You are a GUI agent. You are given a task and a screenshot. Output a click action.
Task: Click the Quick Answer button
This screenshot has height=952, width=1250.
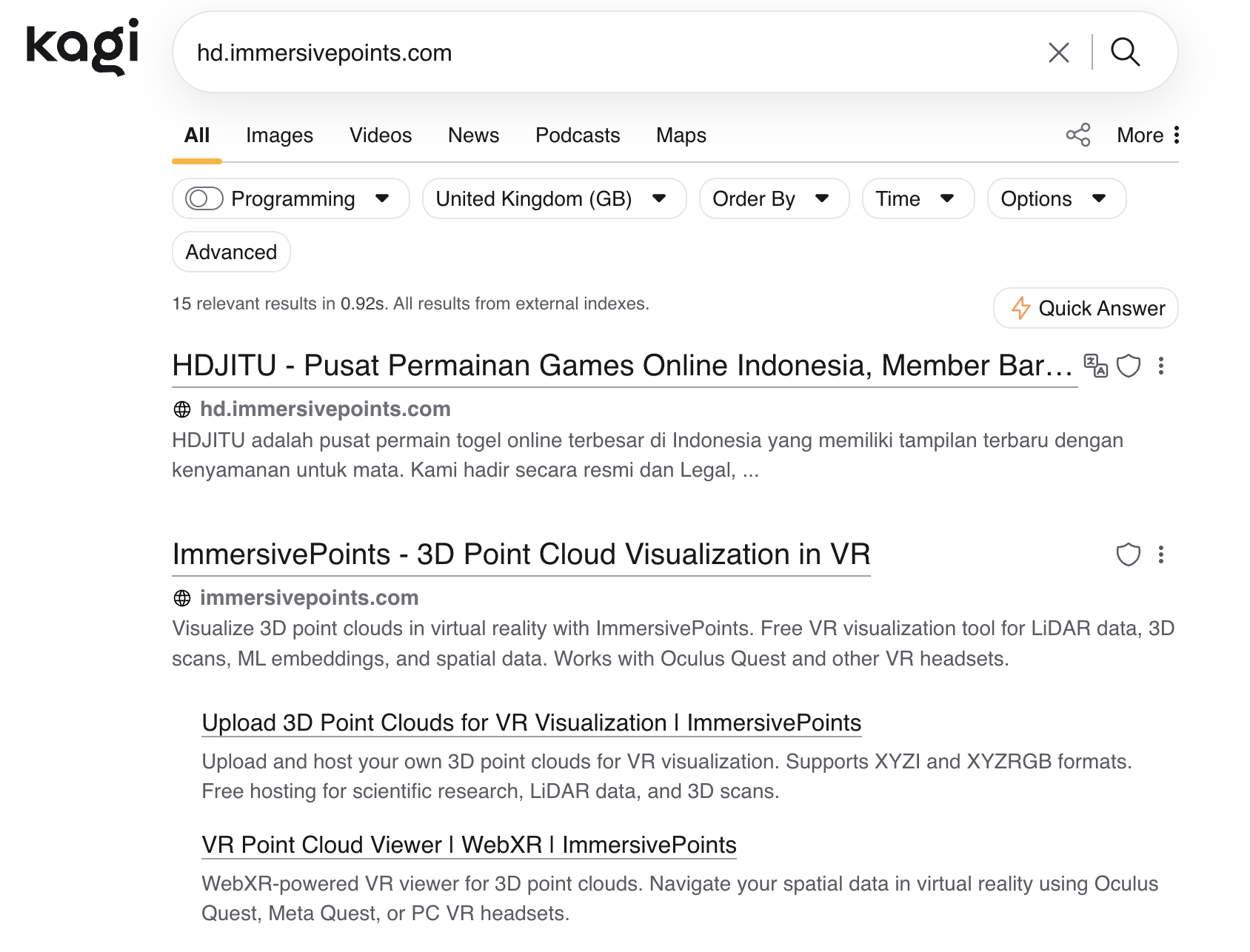pyautogui.click(x=1086, y=308)
